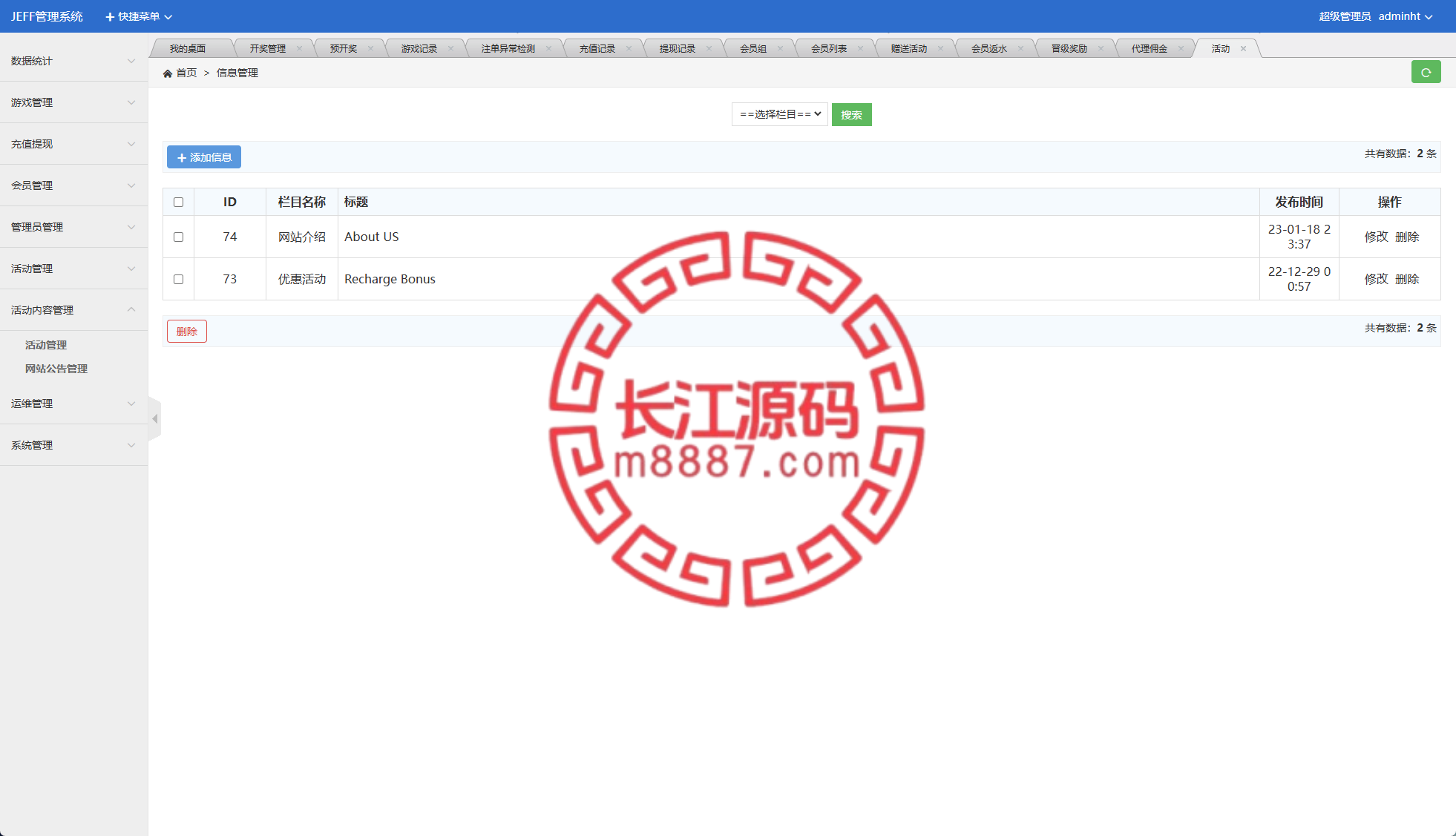The height and width of the screenshot is (836, 1456).
Task: Click the 添加信息 button
Action: [204, 157]
